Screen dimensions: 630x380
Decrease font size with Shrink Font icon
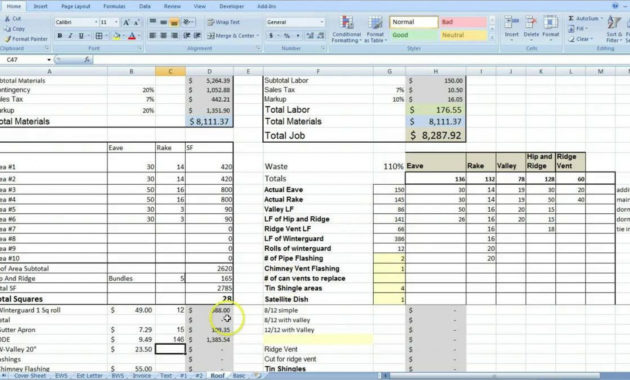tap(136, 22)
